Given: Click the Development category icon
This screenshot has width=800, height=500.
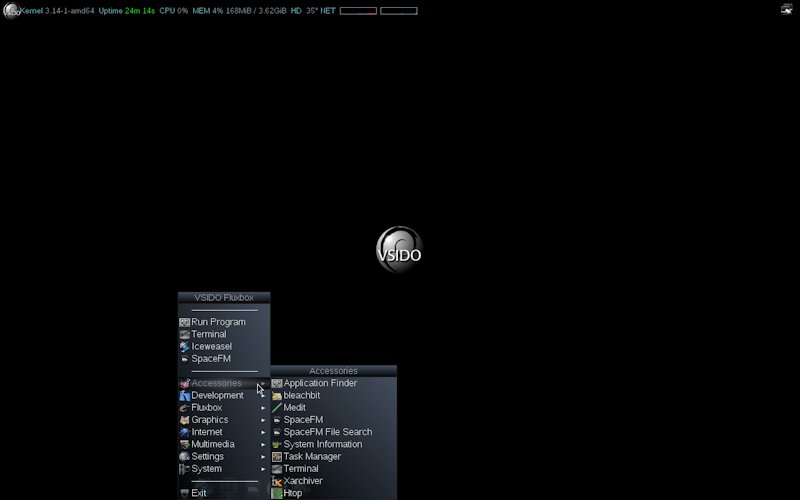Looking at the screenshot, I should 184,395.
